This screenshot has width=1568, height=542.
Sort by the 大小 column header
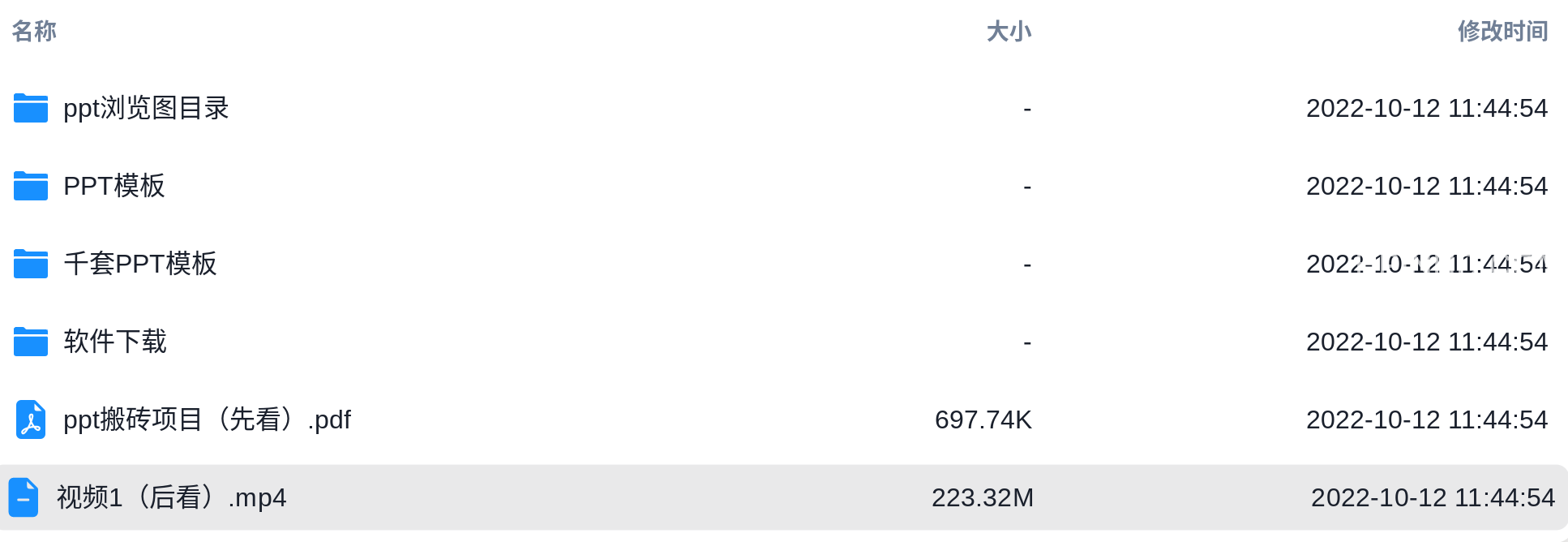[x=1009, y=31]
